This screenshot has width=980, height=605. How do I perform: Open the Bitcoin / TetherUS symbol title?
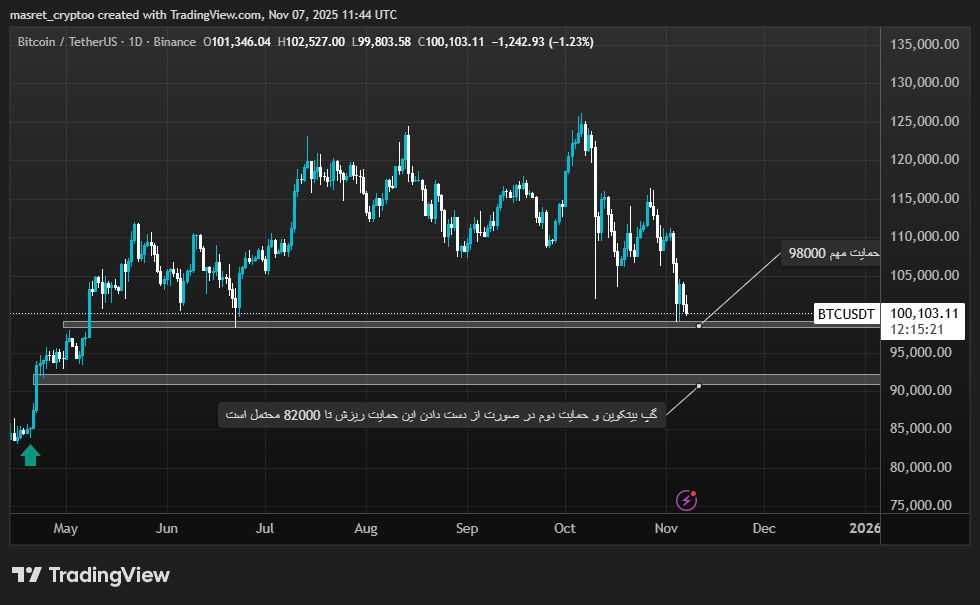(66, 42)
